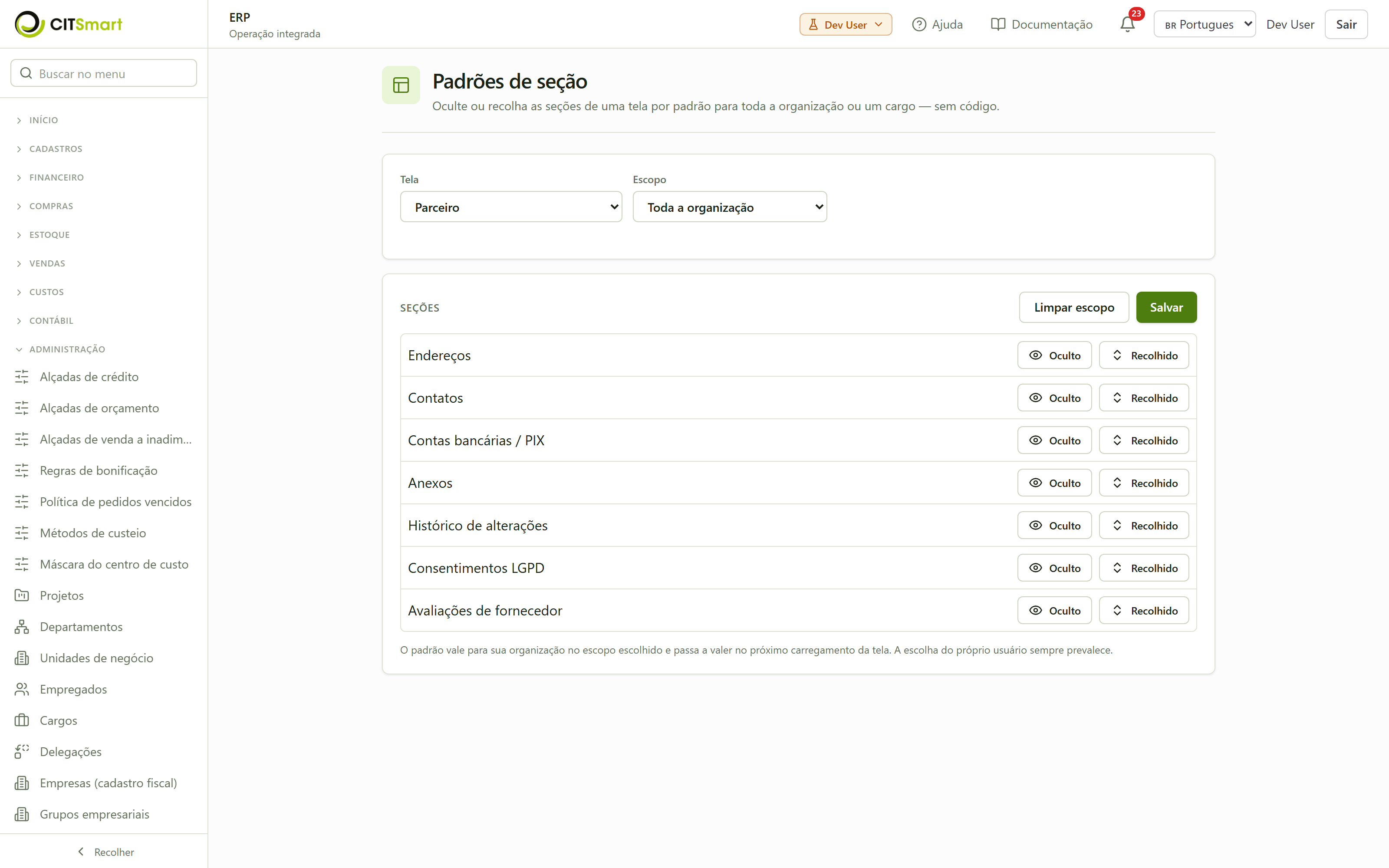Open Empregados people icon
The height and width of the screenshot is (868, 1389).
click(x=22, y=689)
